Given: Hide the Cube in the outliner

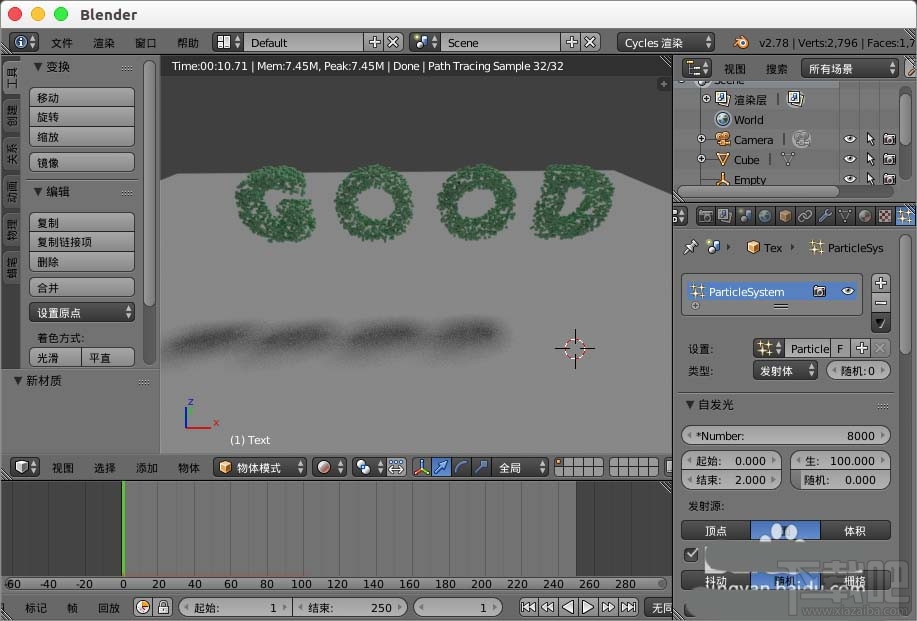Looking at the screenshot, I should 849,159.
